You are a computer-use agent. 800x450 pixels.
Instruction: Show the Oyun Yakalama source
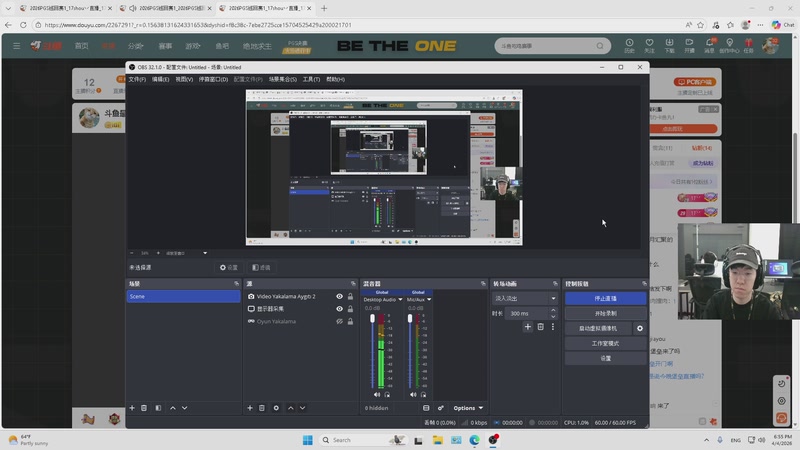pos(339,321)
